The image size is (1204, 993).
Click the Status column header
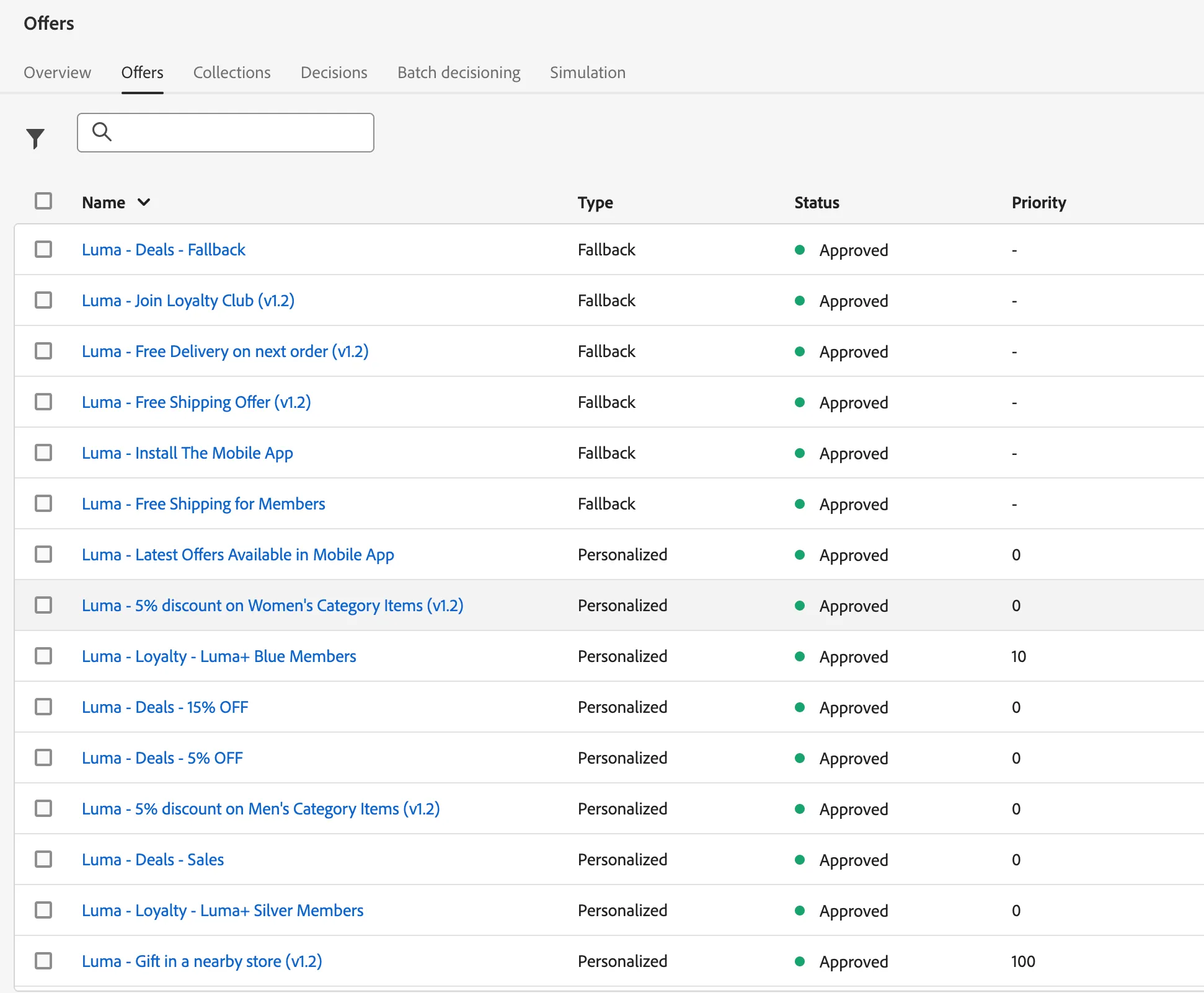(817, 203)
